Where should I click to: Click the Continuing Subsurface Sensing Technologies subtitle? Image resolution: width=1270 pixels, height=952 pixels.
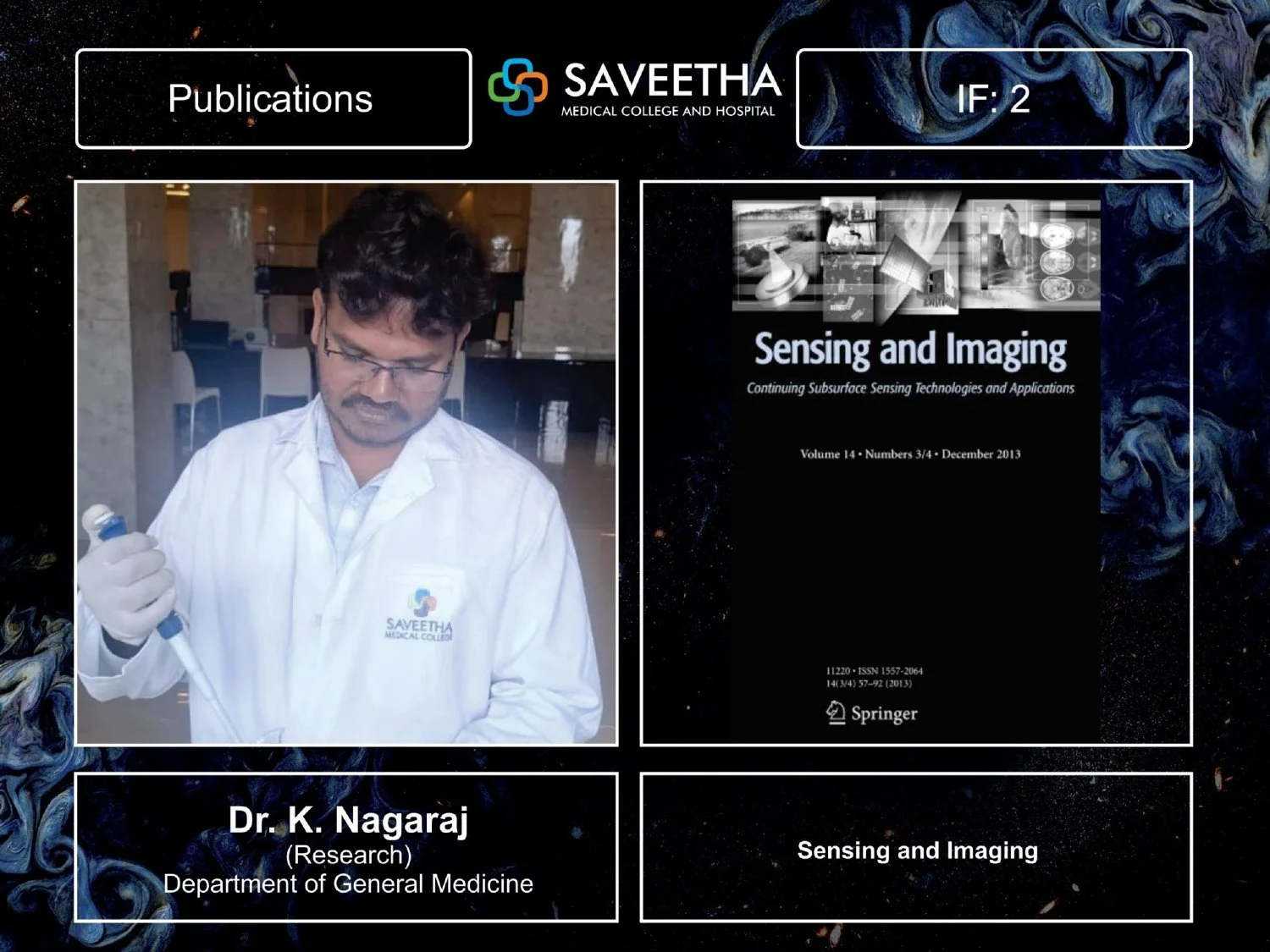tap(910, 388)
